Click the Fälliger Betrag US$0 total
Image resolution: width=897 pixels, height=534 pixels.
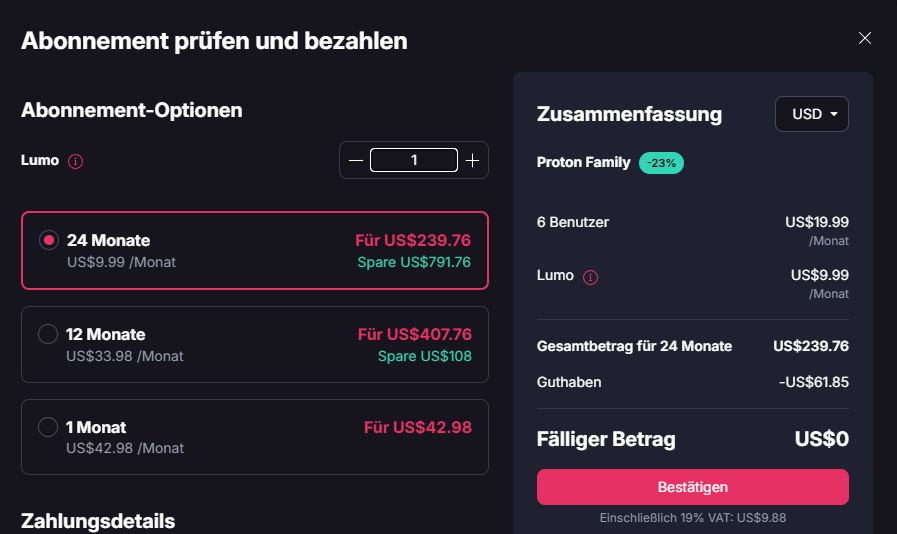(x=821, y=439)
